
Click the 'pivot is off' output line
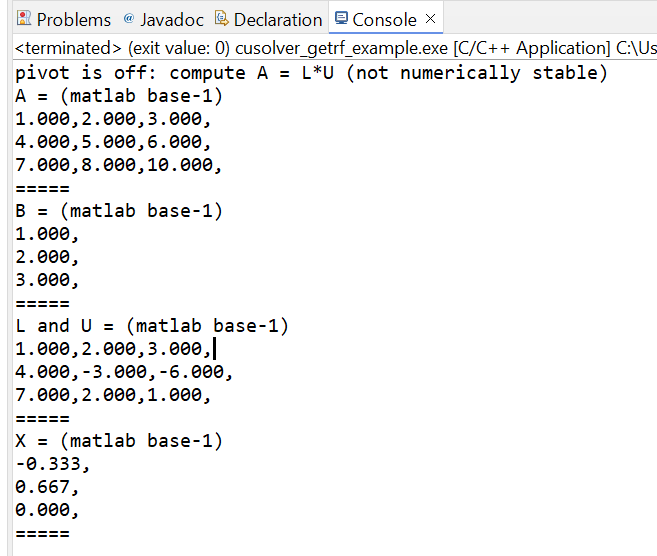(311, 73)
